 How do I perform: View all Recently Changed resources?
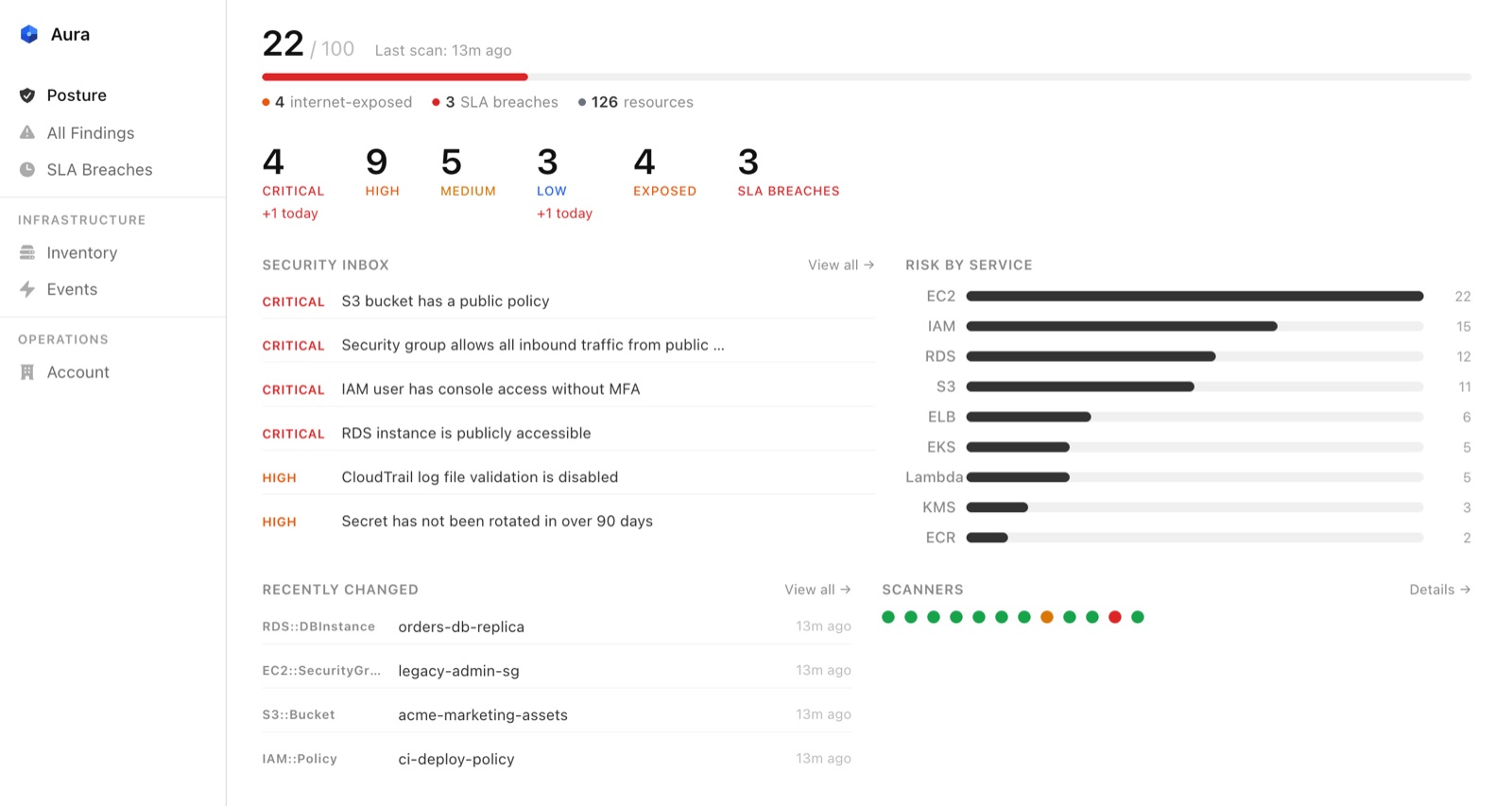817,590
